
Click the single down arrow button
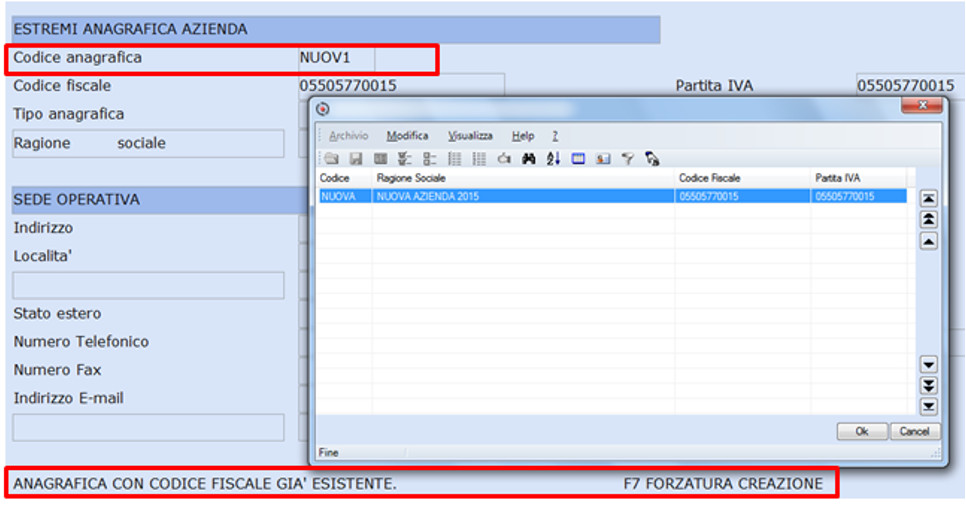(928, 364)
